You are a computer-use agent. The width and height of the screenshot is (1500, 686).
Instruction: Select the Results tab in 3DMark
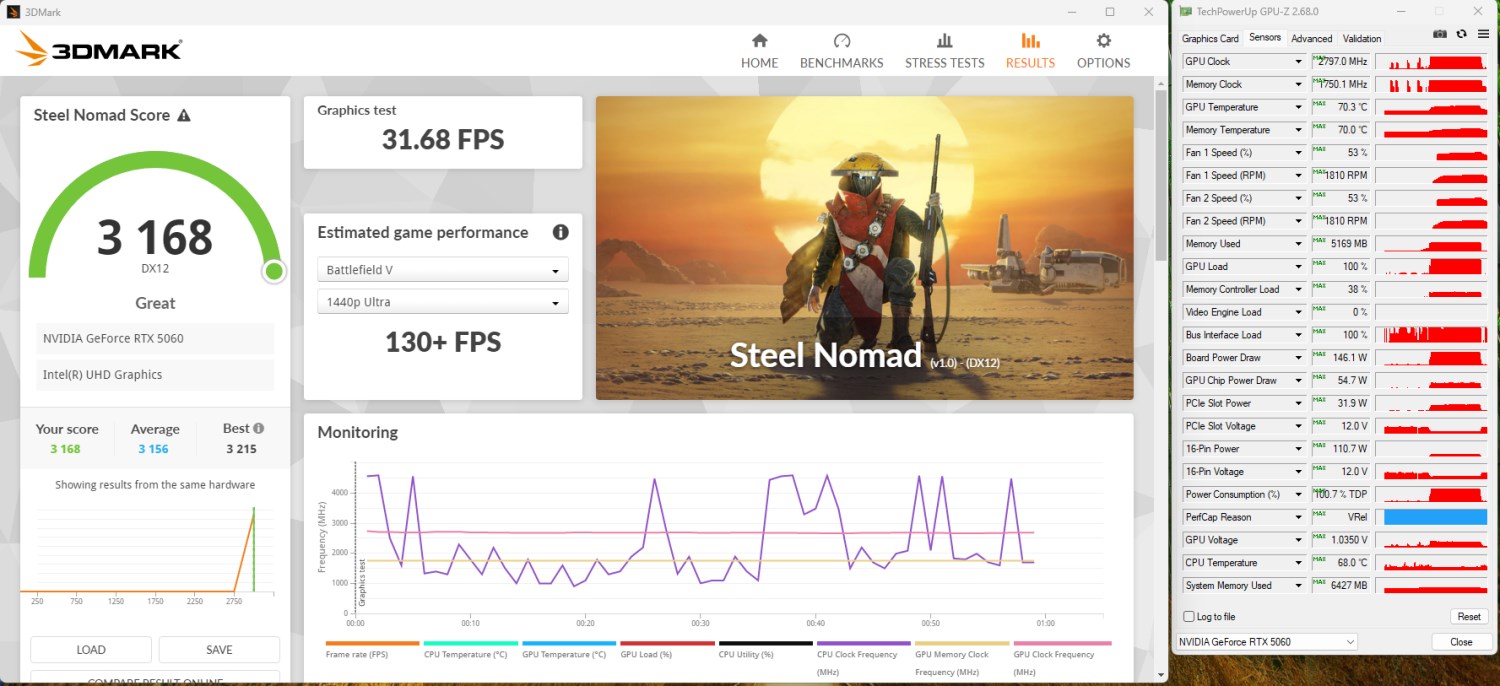click(x=1030, y=50)
